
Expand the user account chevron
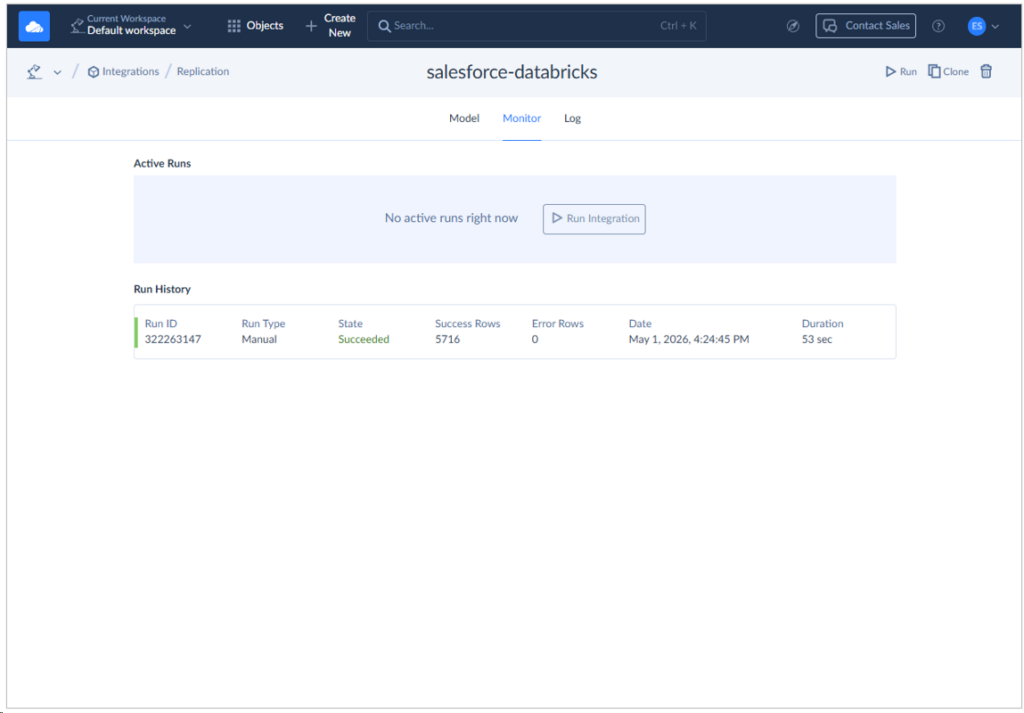tap(995, 27)
